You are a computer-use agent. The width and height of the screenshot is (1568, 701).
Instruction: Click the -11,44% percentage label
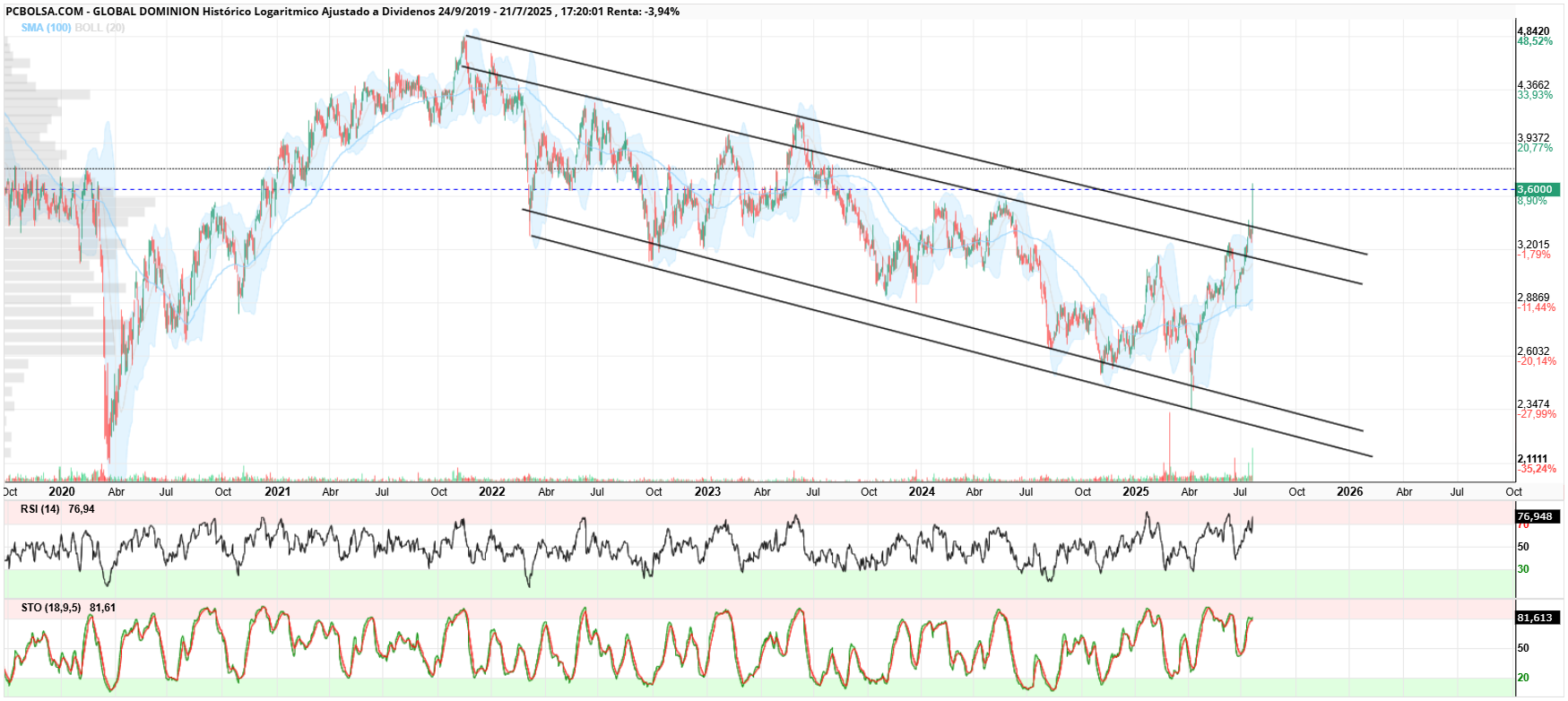[x=1537, y=307]
